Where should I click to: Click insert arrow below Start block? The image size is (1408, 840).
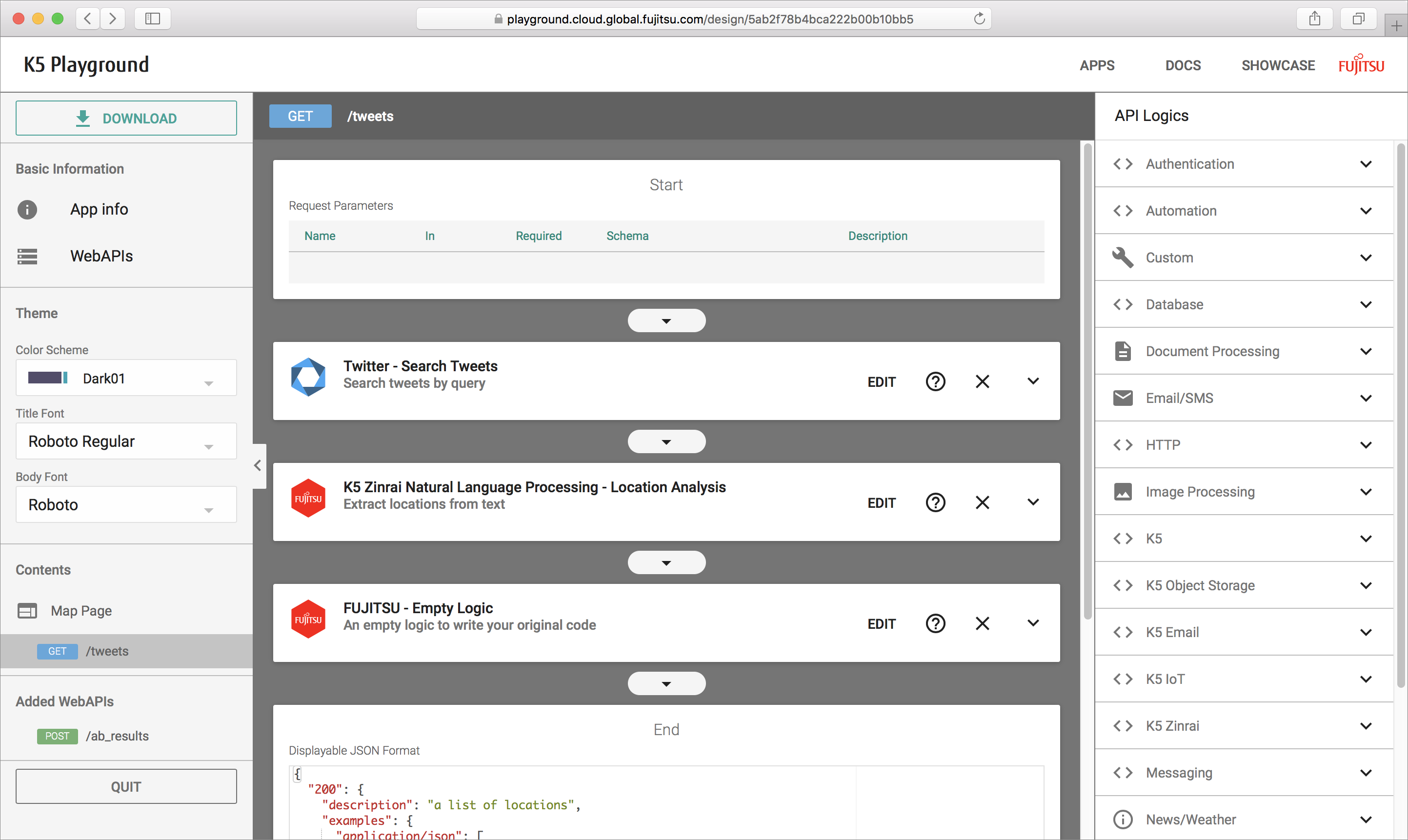666,321
